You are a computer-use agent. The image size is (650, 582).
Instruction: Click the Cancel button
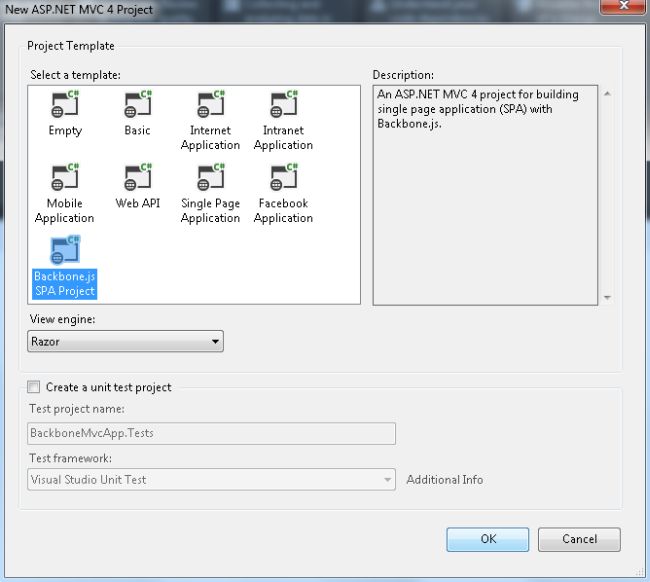click(579, 539)
